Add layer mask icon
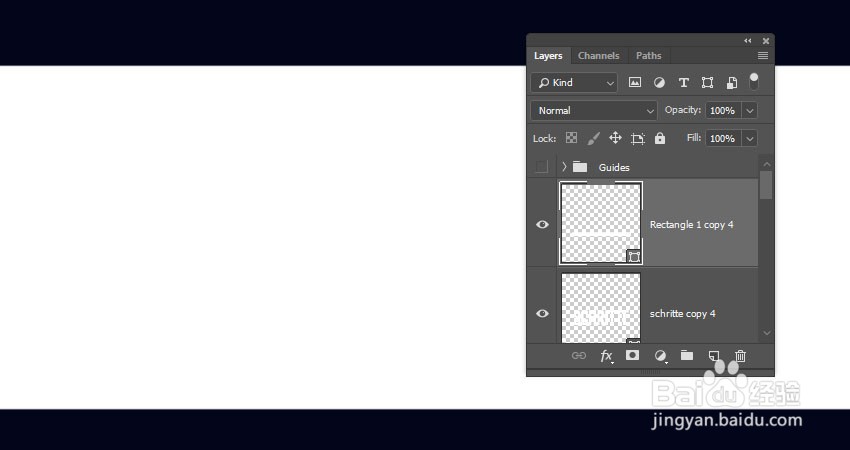The width and height of the screenshot is (850, 450). click(x=633, y=355)
